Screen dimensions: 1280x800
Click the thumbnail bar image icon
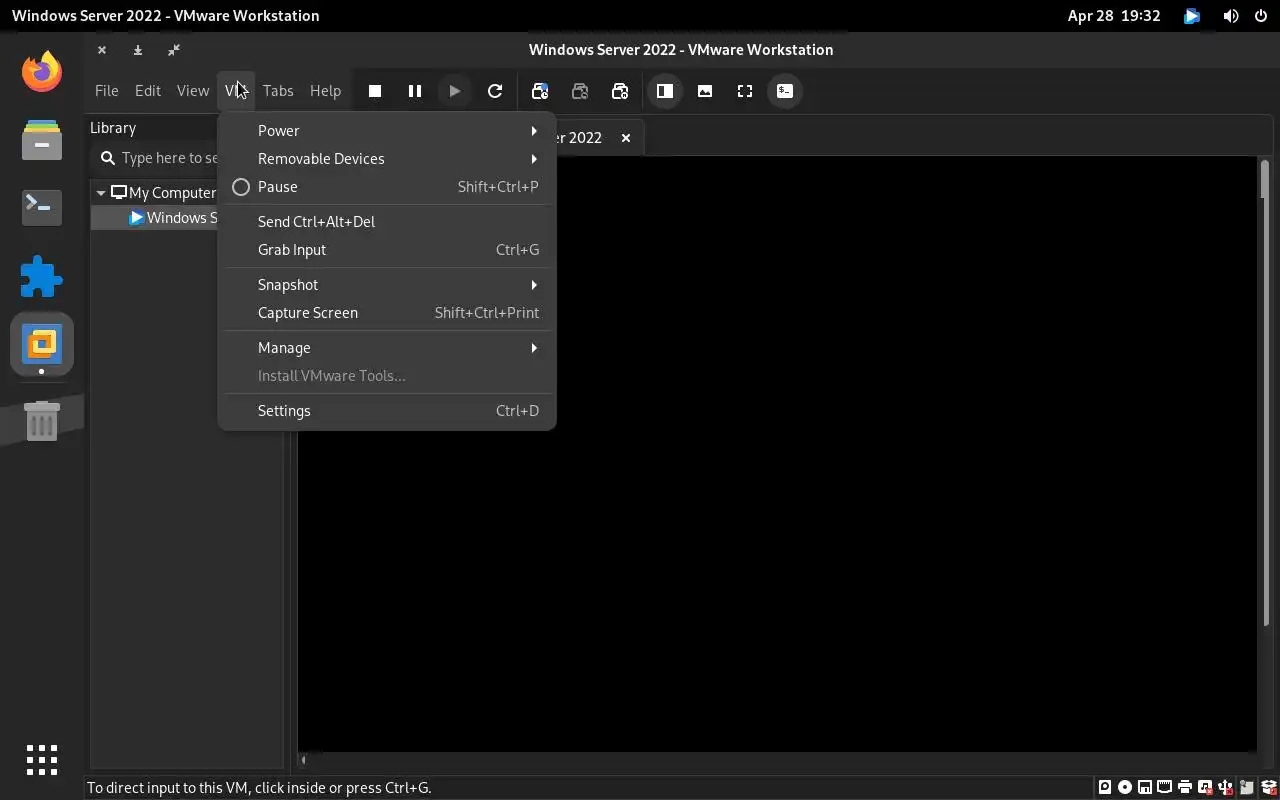pos(705,91)
